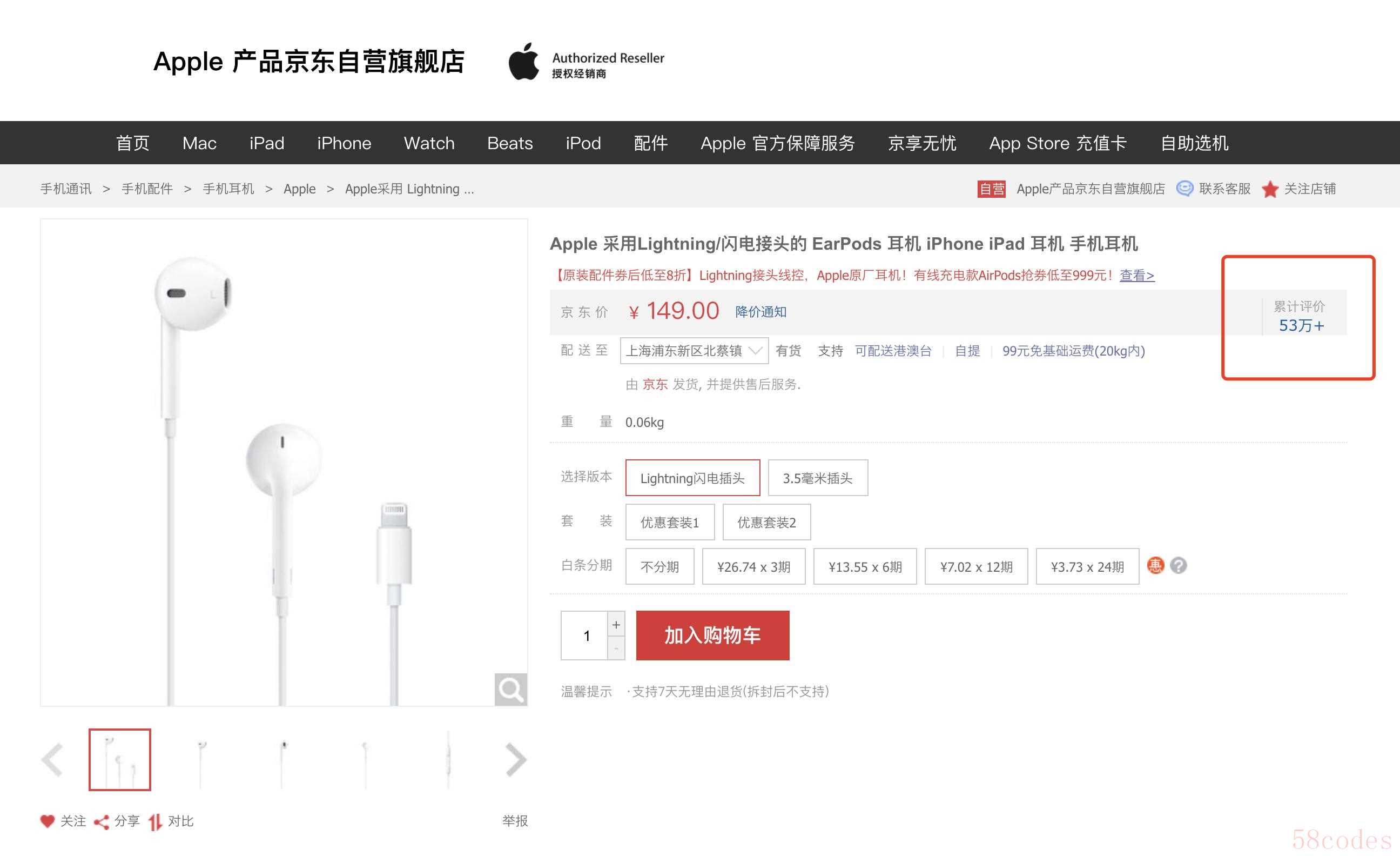The height and width of the screenshot is (856, 1400).
Task: Open App Store 充值卡 menu
Action: 1058,143
